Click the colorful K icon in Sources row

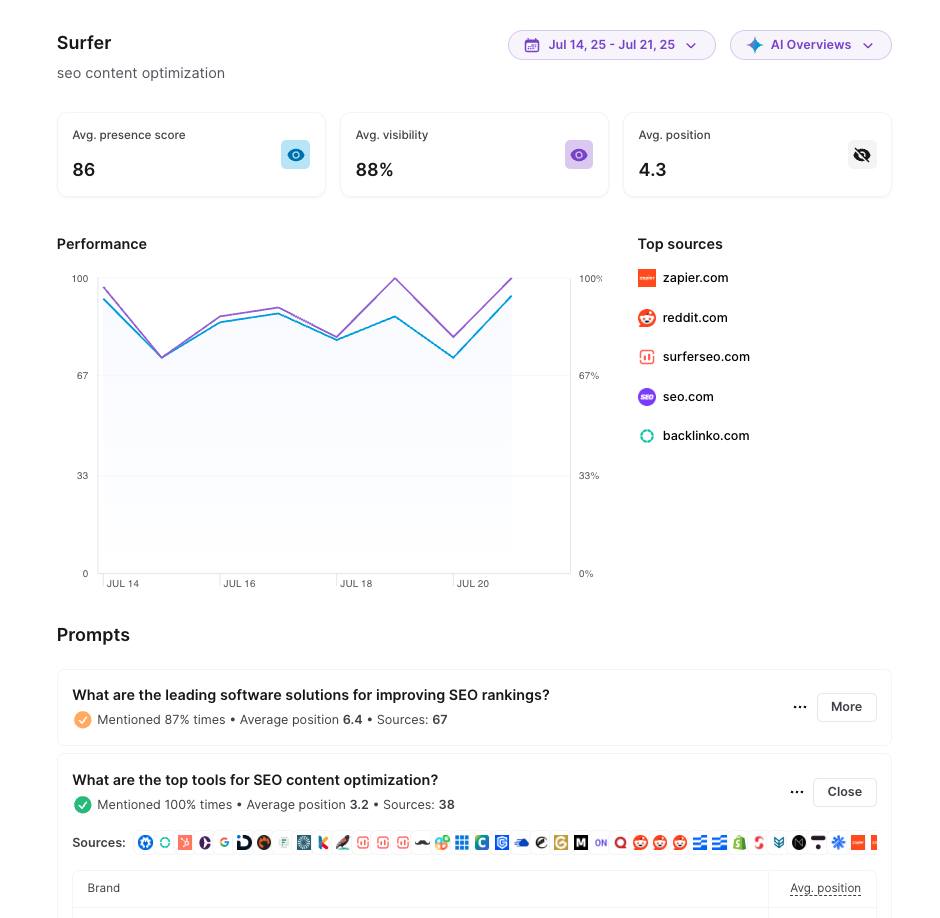(x=323, y=842)
